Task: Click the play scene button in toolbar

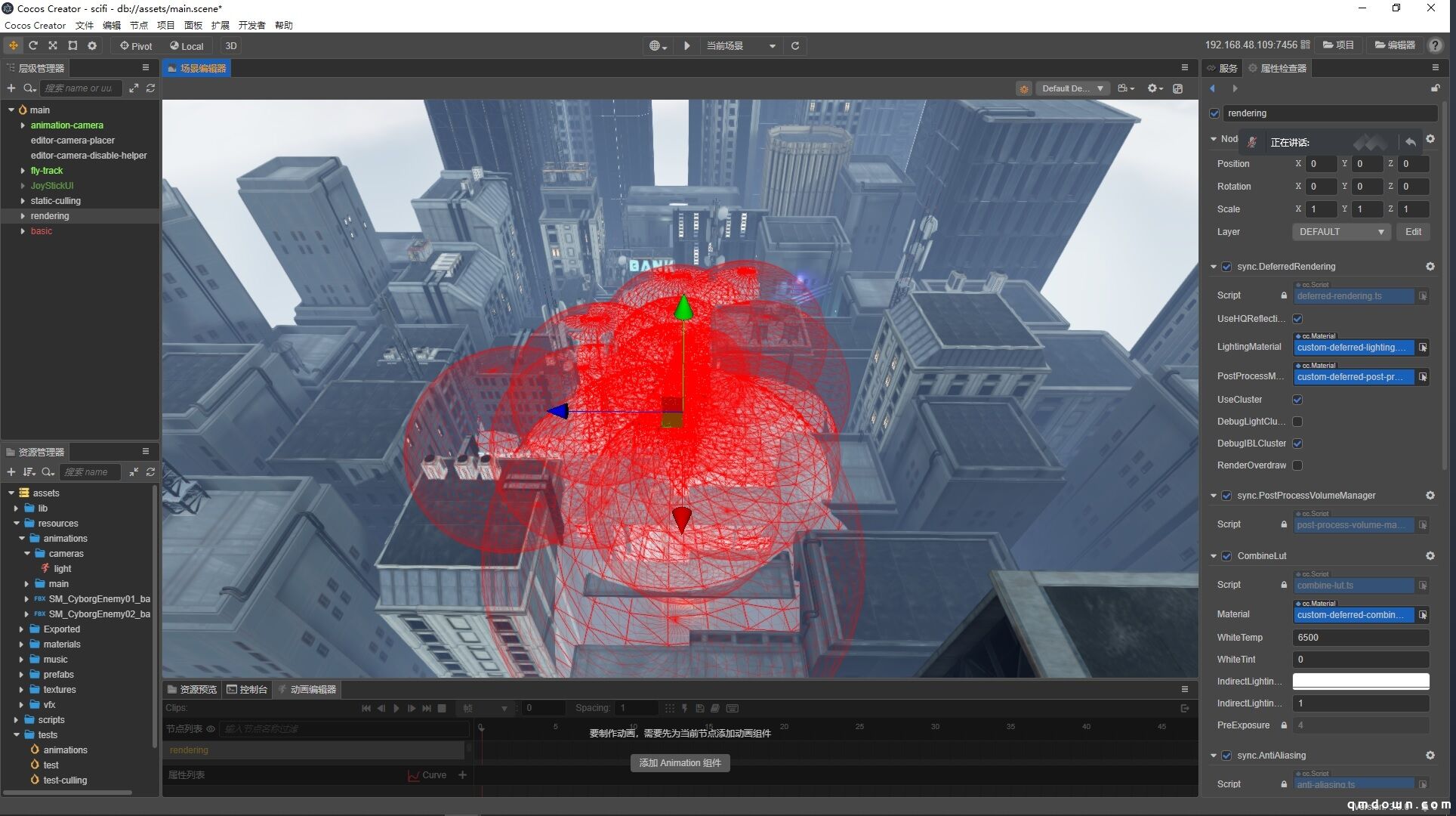Action: click(x=687, y=46)
